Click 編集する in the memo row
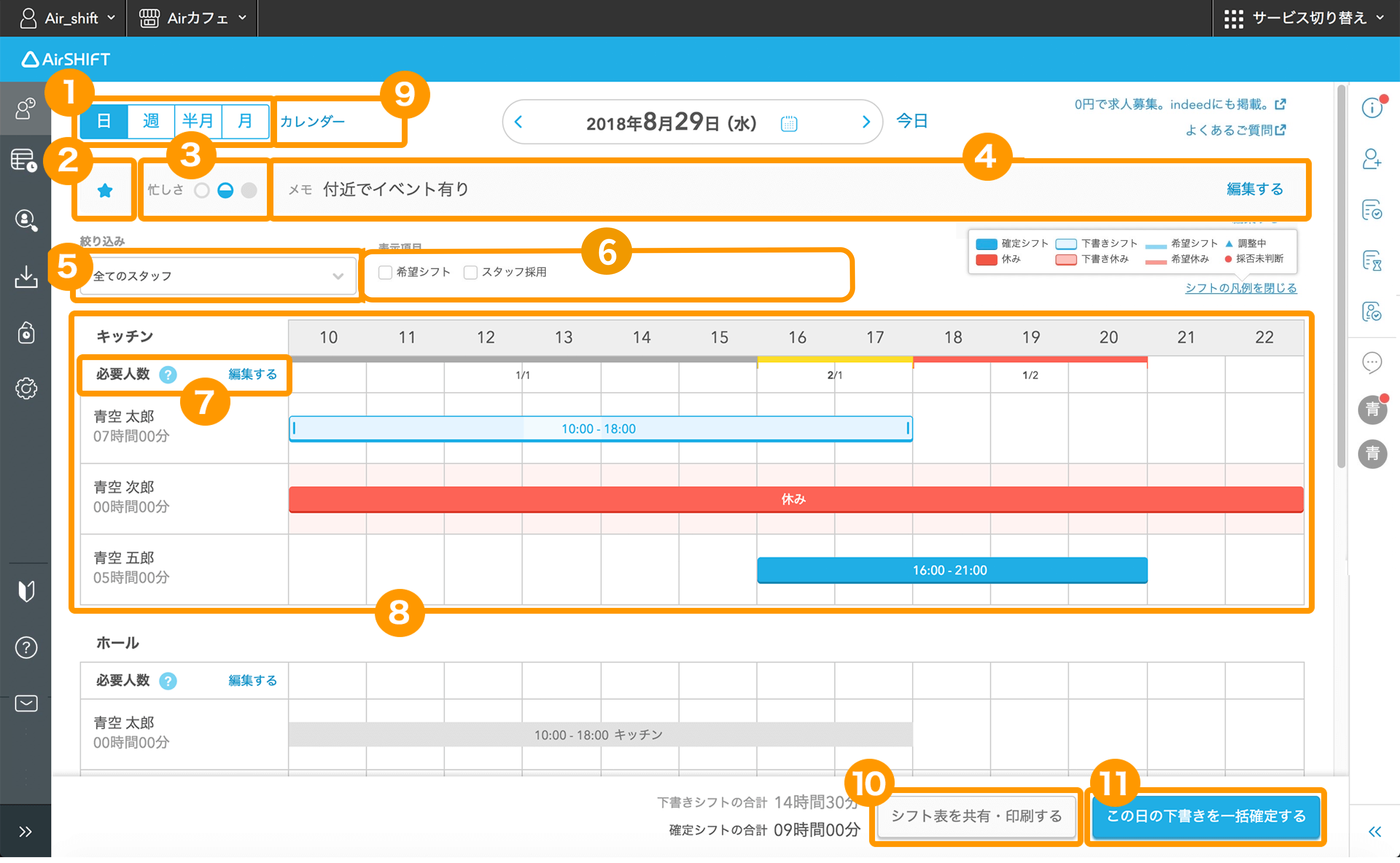This screenshot has width=1400, height=863. (x=1255, y=190)
